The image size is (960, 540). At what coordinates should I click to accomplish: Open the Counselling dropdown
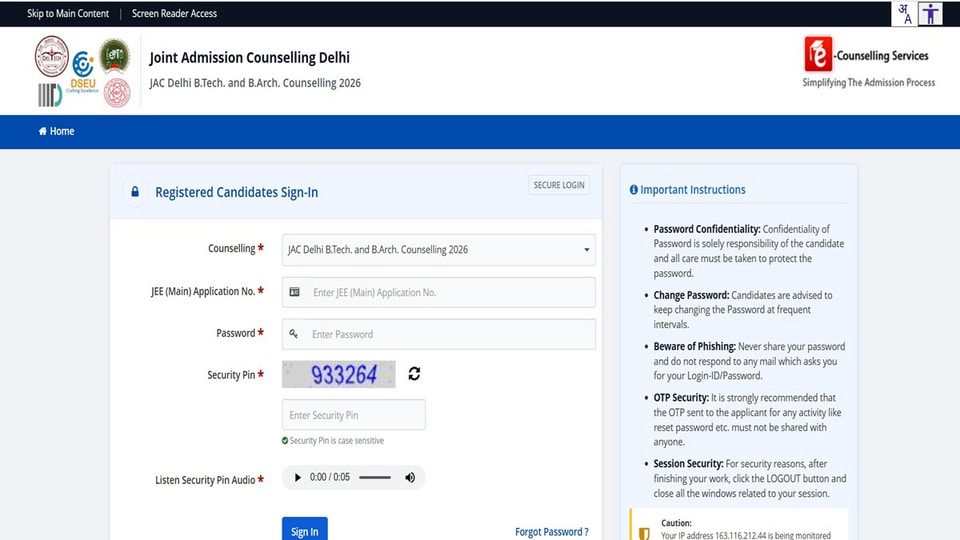click(x=438, y=250)
